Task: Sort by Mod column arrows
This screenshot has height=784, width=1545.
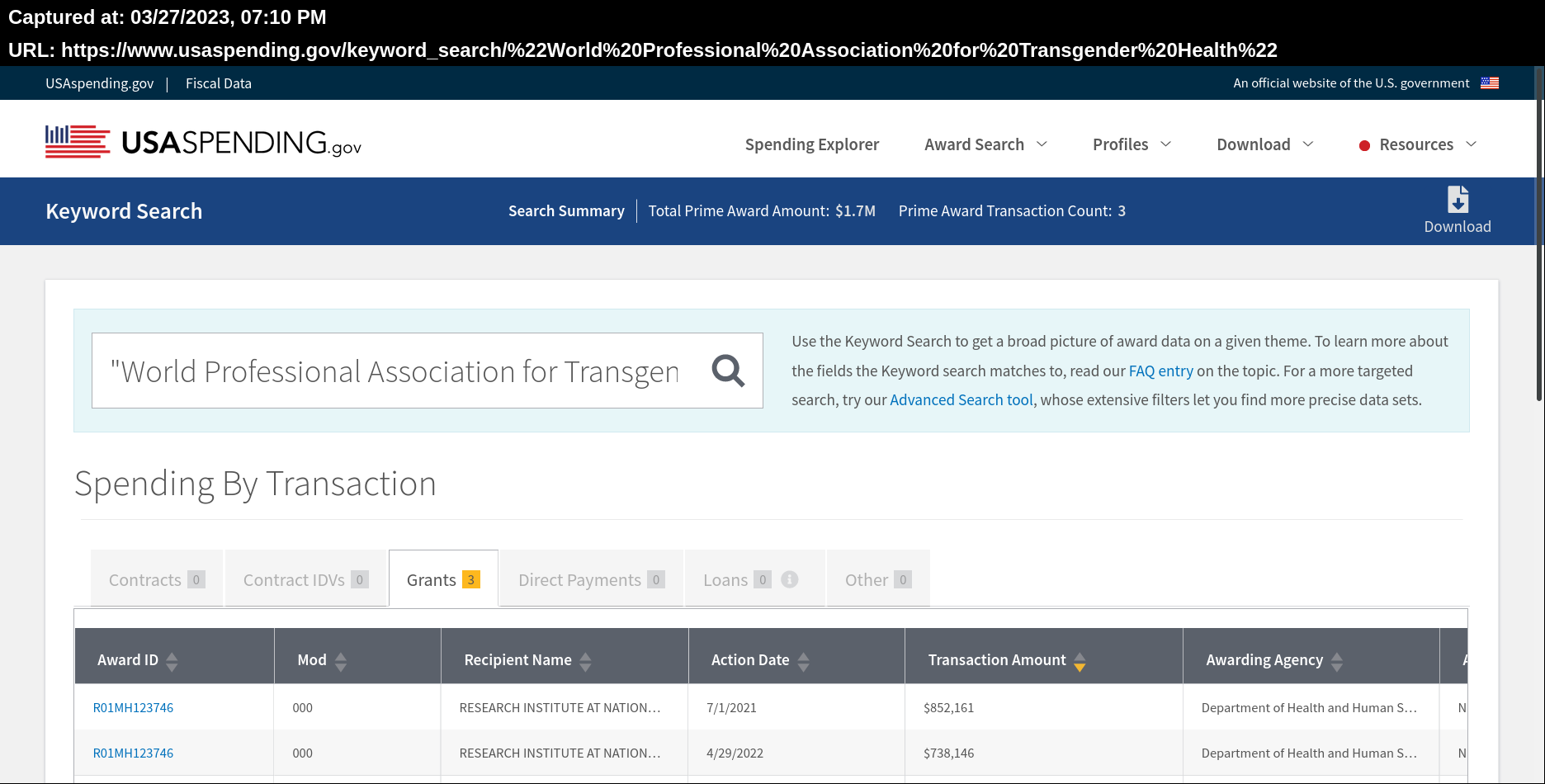Action: coord(341,661)
